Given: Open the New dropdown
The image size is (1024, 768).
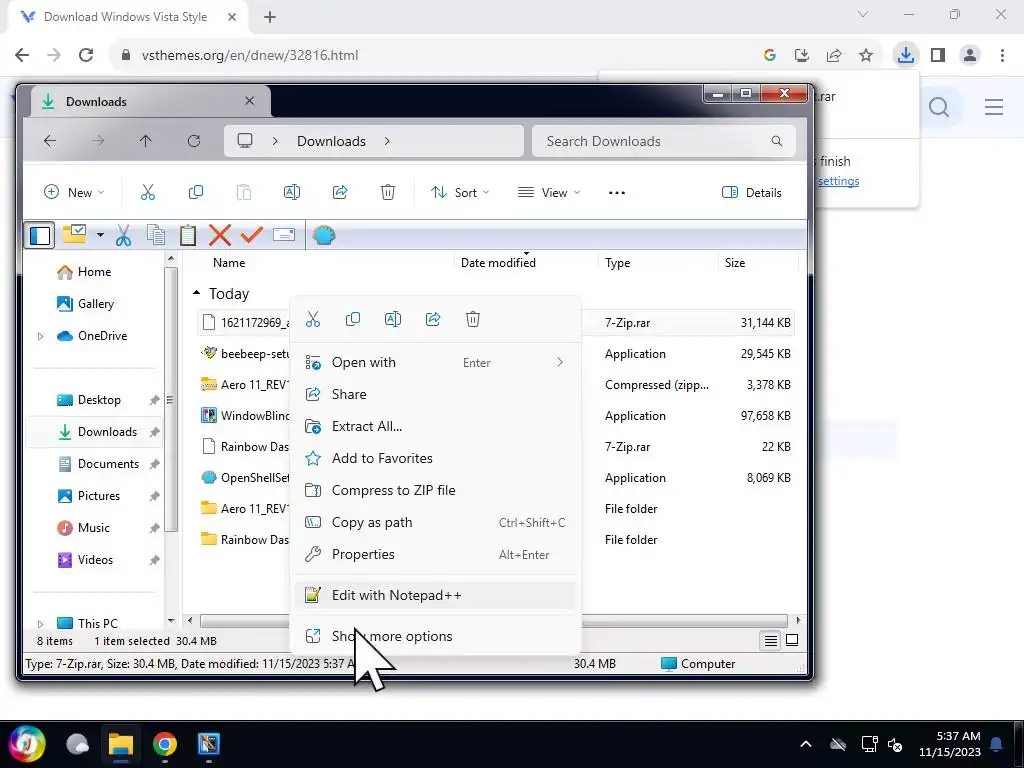Looking at the screenshot, I should pos(74,193).
